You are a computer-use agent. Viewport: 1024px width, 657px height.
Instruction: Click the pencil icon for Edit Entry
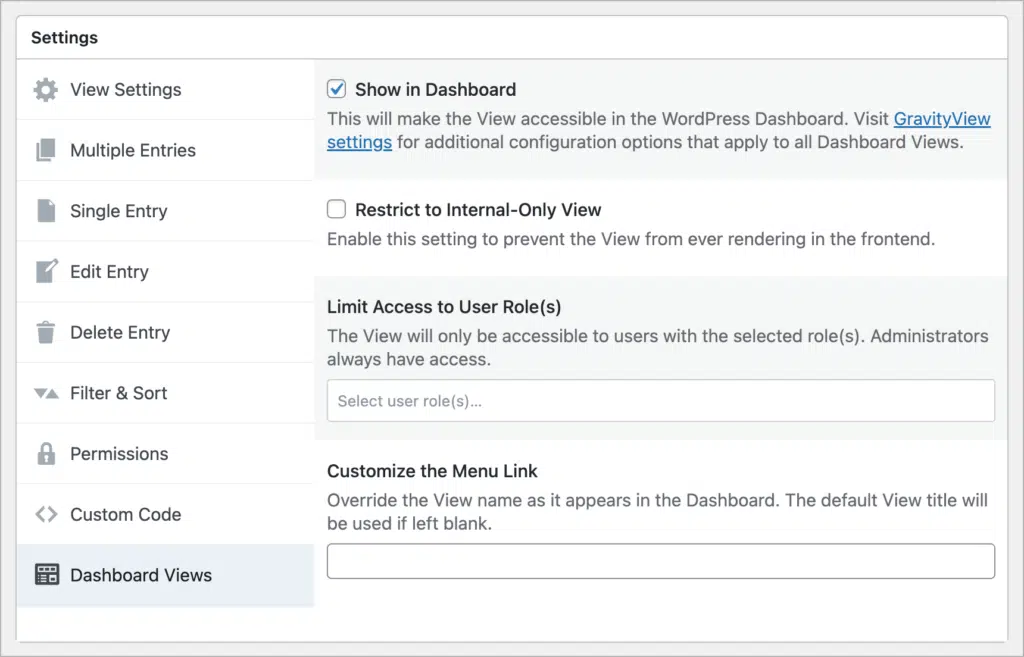coord(46,271)
